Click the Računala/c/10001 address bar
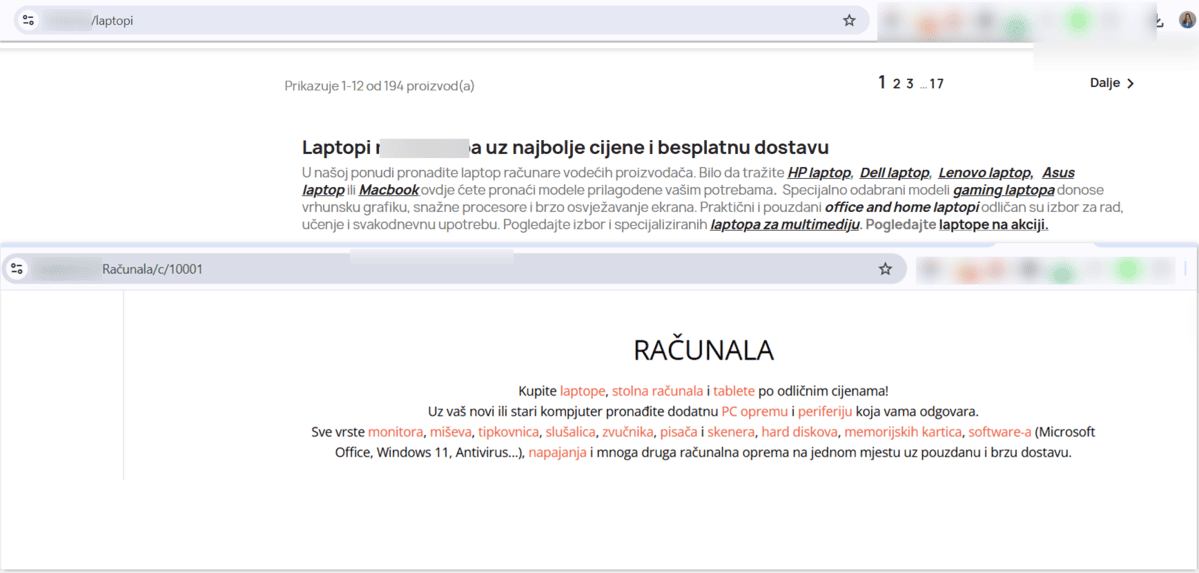Viewport: 1199px width, 573px height. coord(454,269)
